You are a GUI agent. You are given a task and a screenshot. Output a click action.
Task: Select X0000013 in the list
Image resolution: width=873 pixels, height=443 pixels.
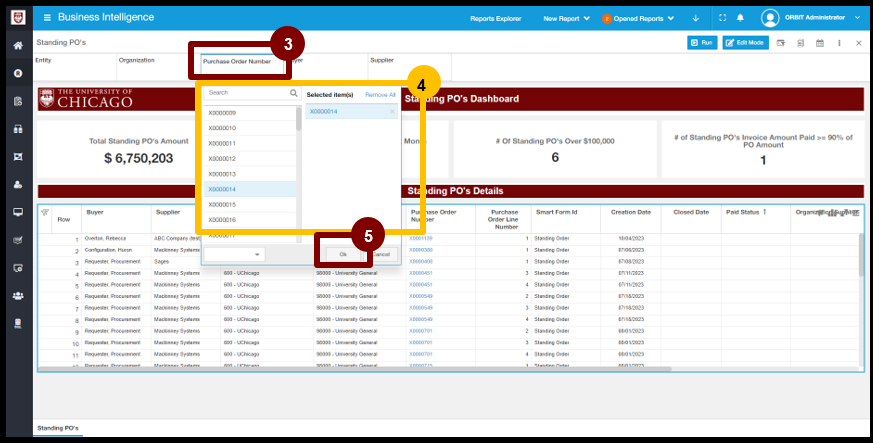click(x=249, y=174)
